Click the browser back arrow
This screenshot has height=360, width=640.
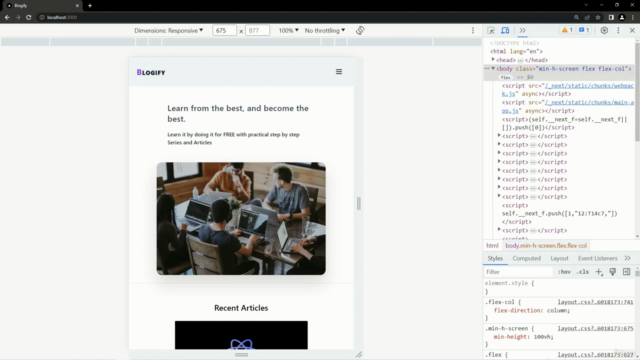(7, 17)
